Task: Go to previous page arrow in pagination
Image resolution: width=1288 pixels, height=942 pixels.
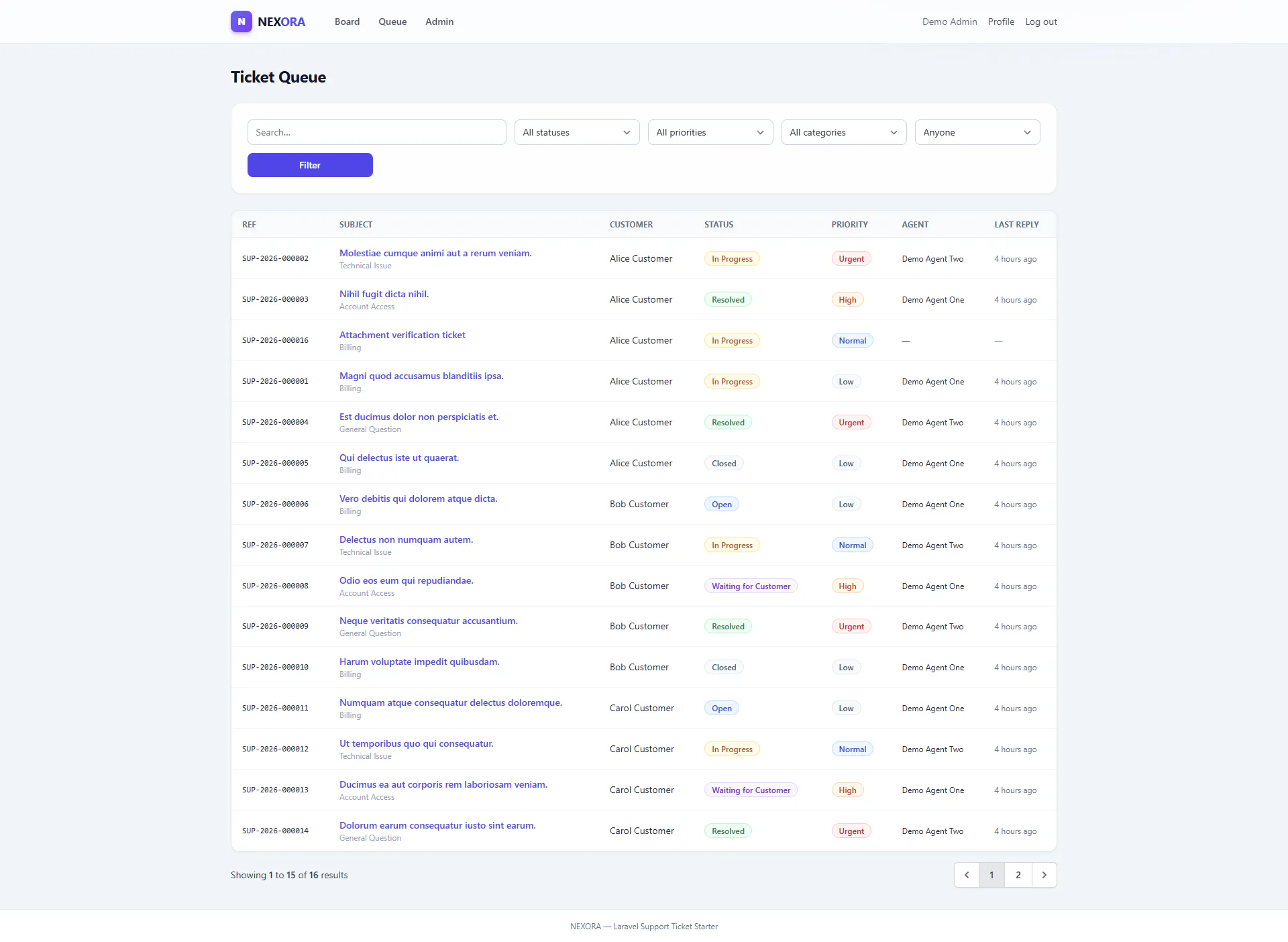Action: 967,875
